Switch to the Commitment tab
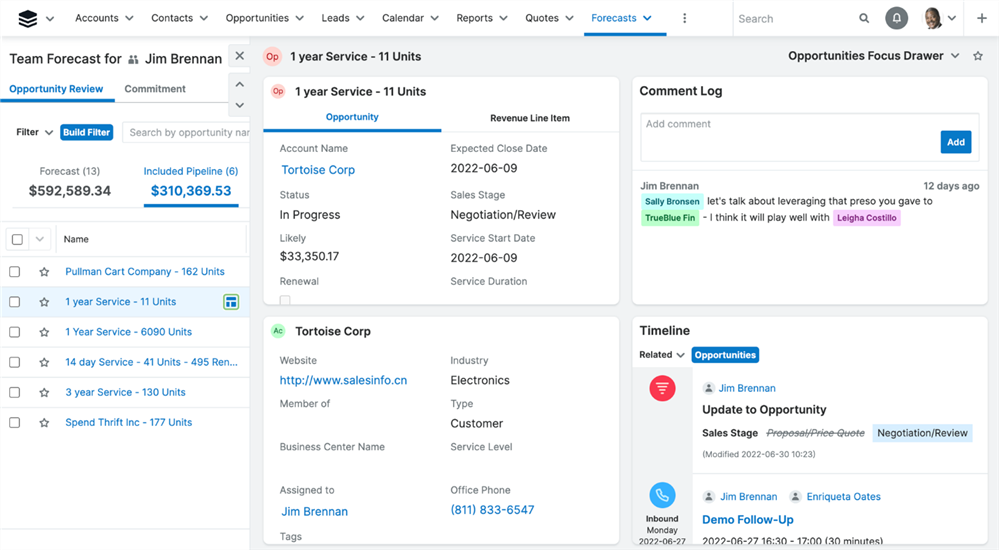This screenshot has width=999, height=550. [x=155, y=89]
